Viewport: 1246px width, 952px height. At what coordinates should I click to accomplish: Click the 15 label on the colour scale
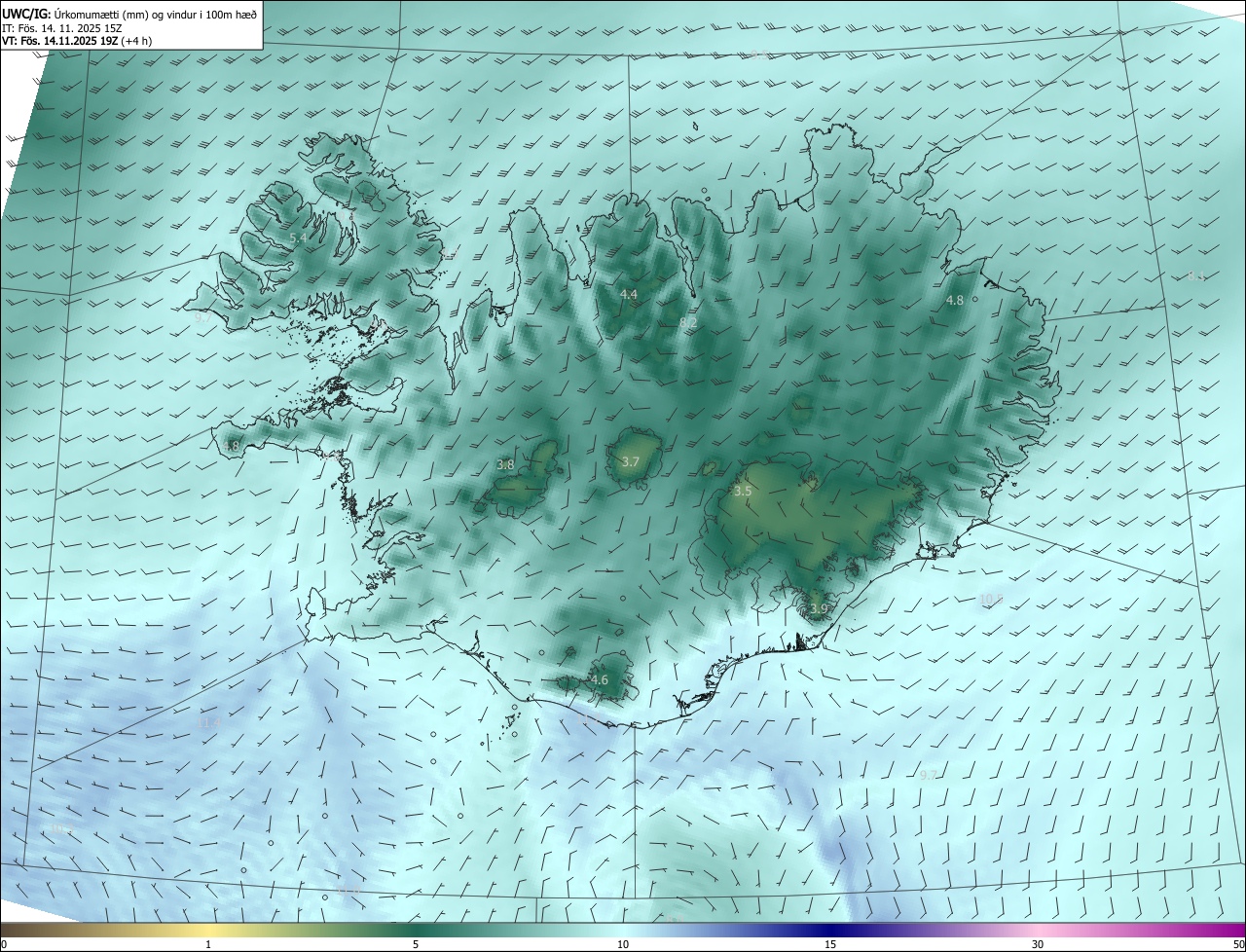point(830,944)
